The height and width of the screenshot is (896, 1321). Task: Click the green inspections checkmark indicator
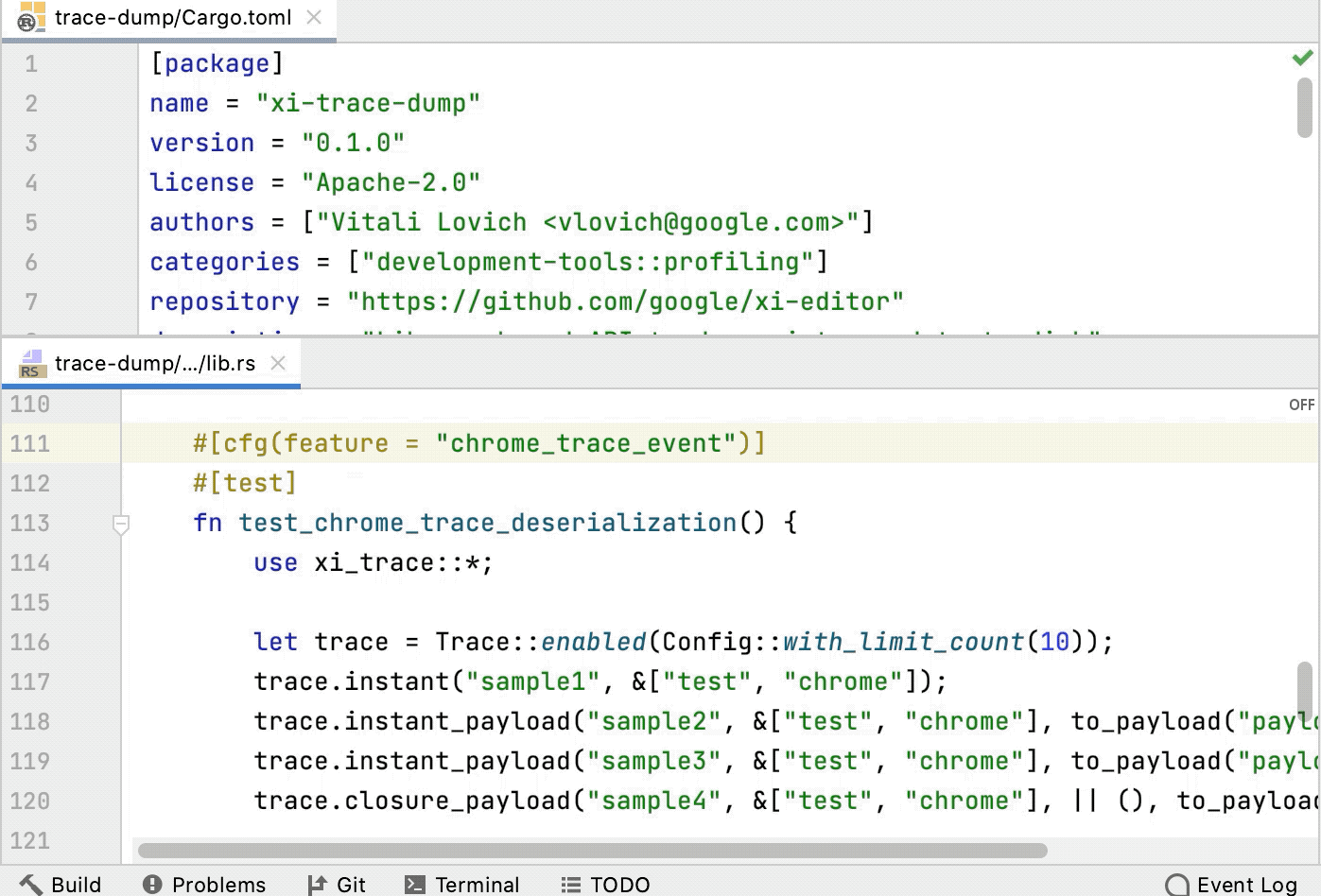1302,59
